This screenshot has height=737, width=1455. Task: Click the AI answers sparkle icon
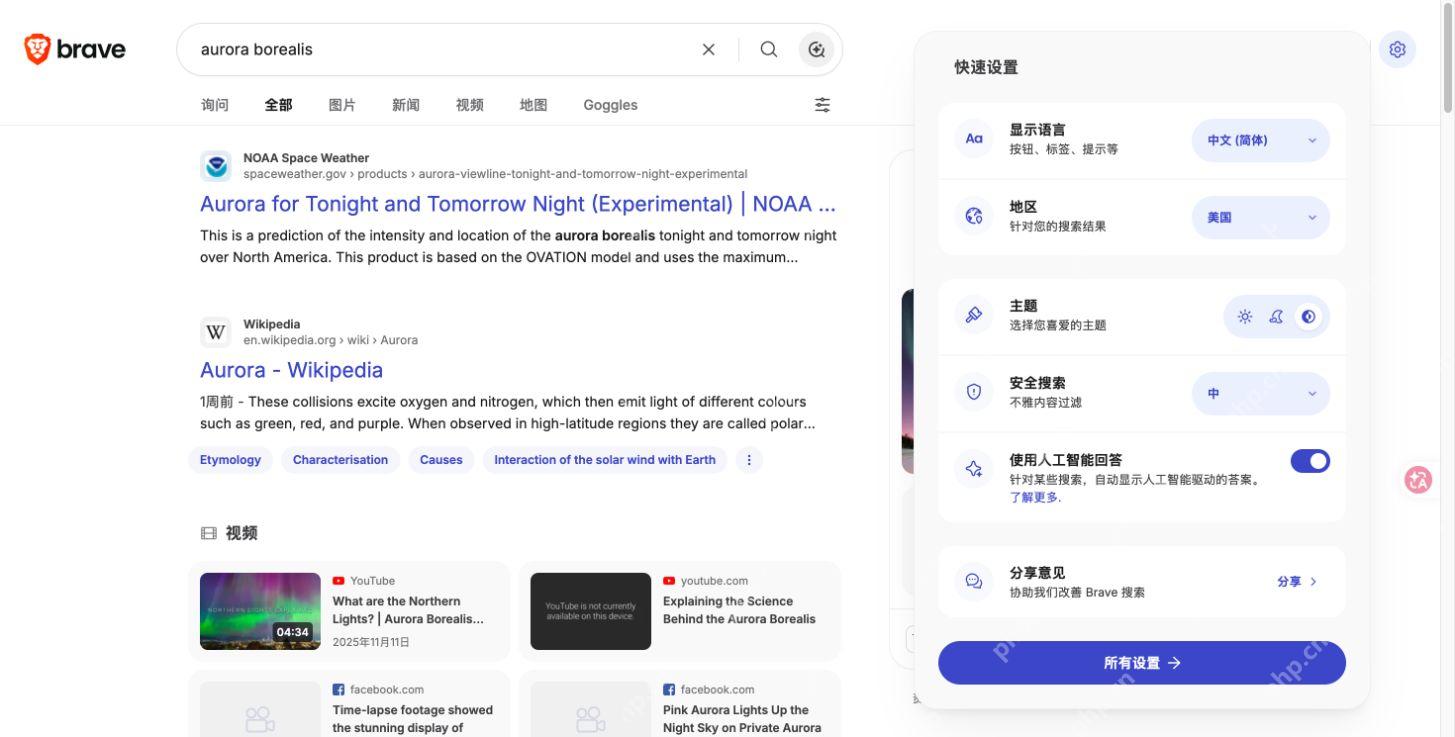tap(974, 469)
